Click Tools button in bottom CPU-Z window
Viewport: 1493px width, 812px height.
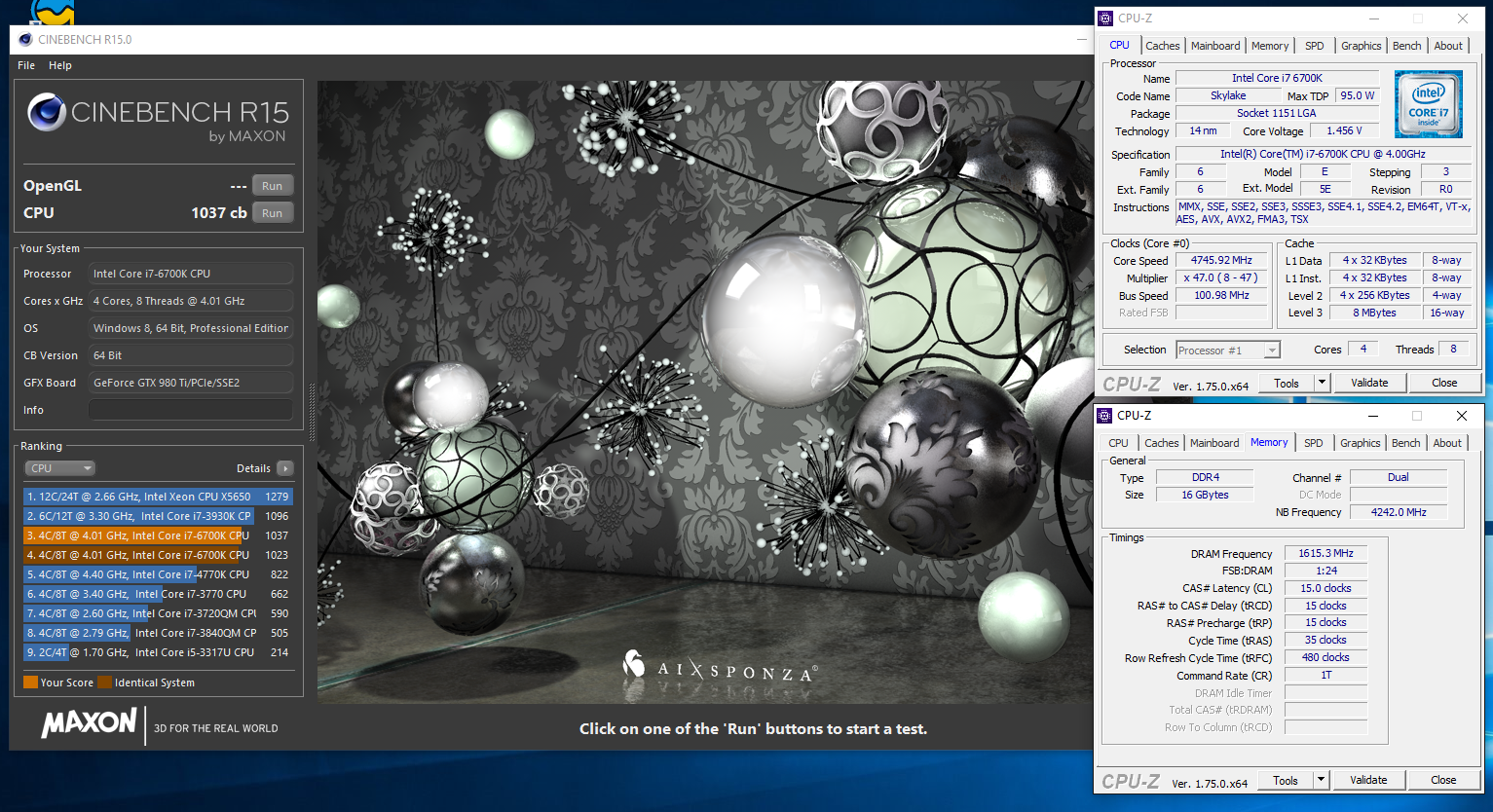click(1286, 781)
